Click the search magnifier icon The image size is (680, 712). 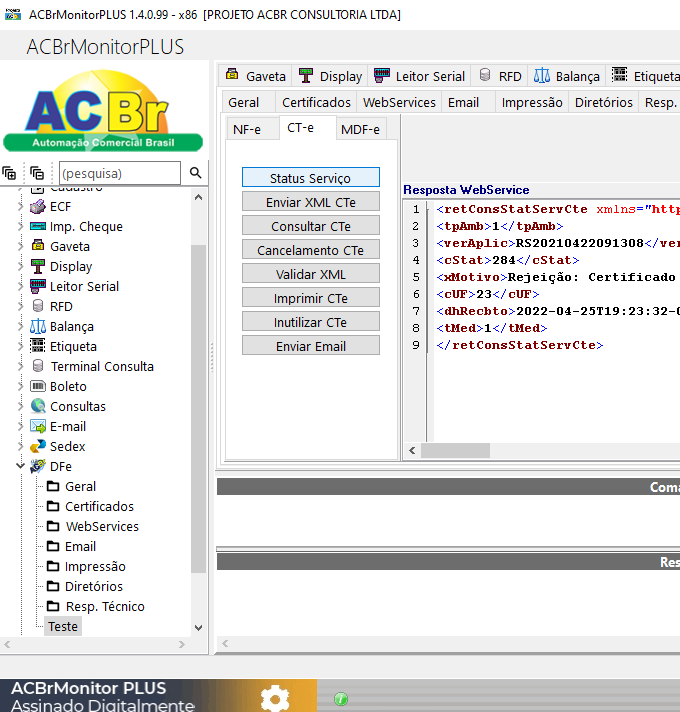pos(195,173)
